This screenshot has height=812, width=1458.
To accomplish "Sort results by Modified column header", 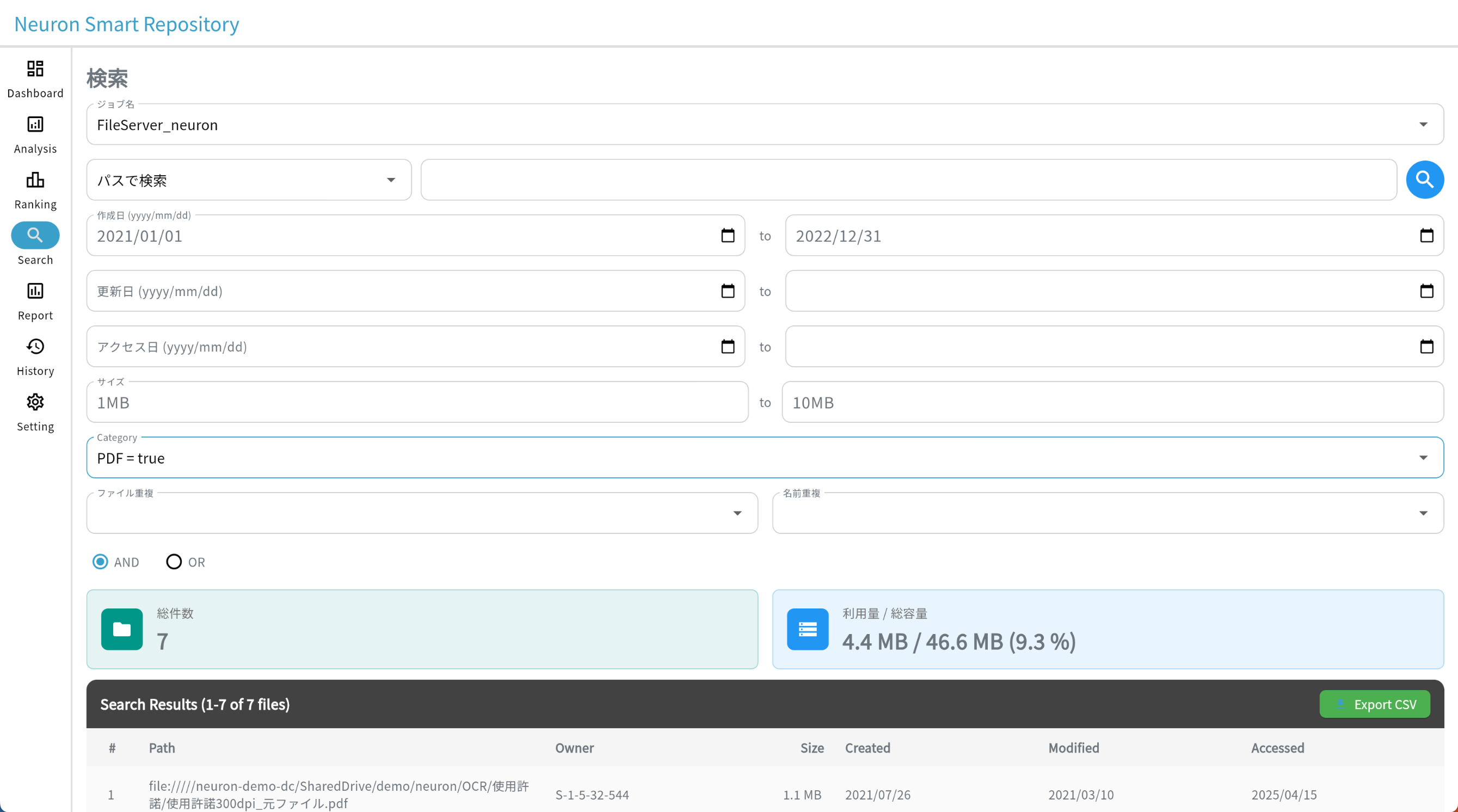I will 1074,747.
